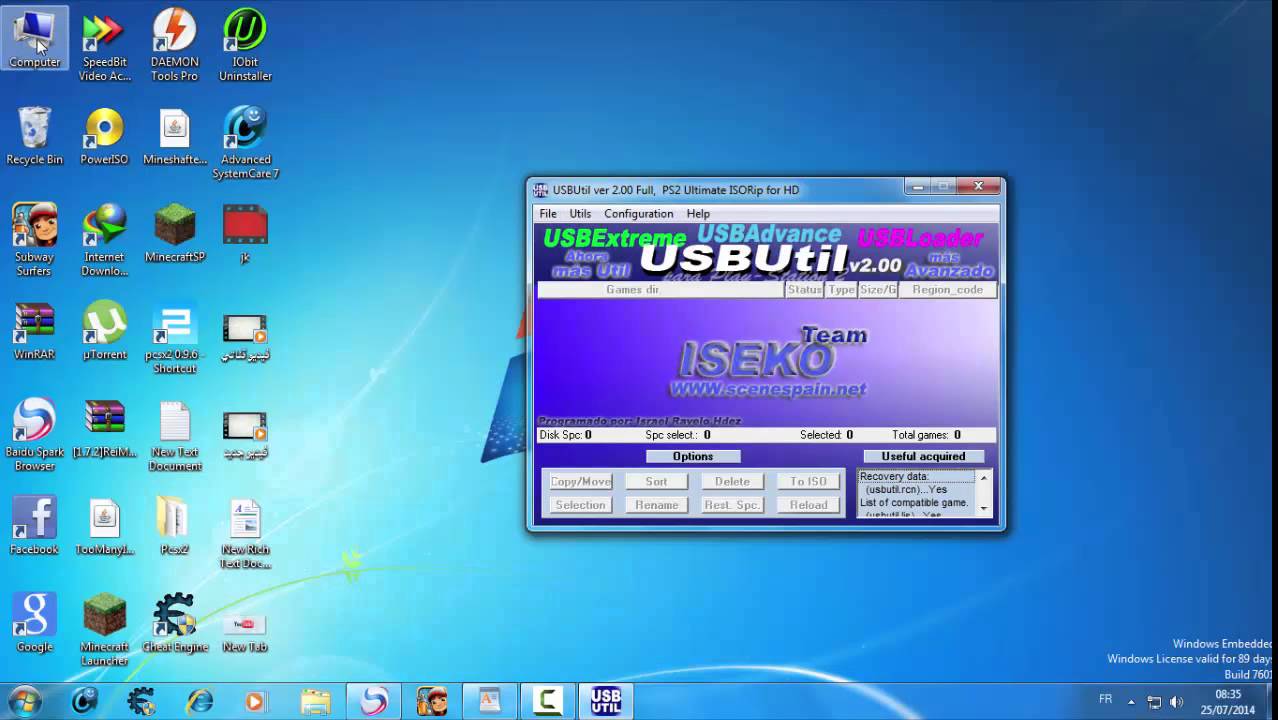Viewport: 1278px width, 720px height.
Task: Click the Games dir column header
Action: coord(660,290)
